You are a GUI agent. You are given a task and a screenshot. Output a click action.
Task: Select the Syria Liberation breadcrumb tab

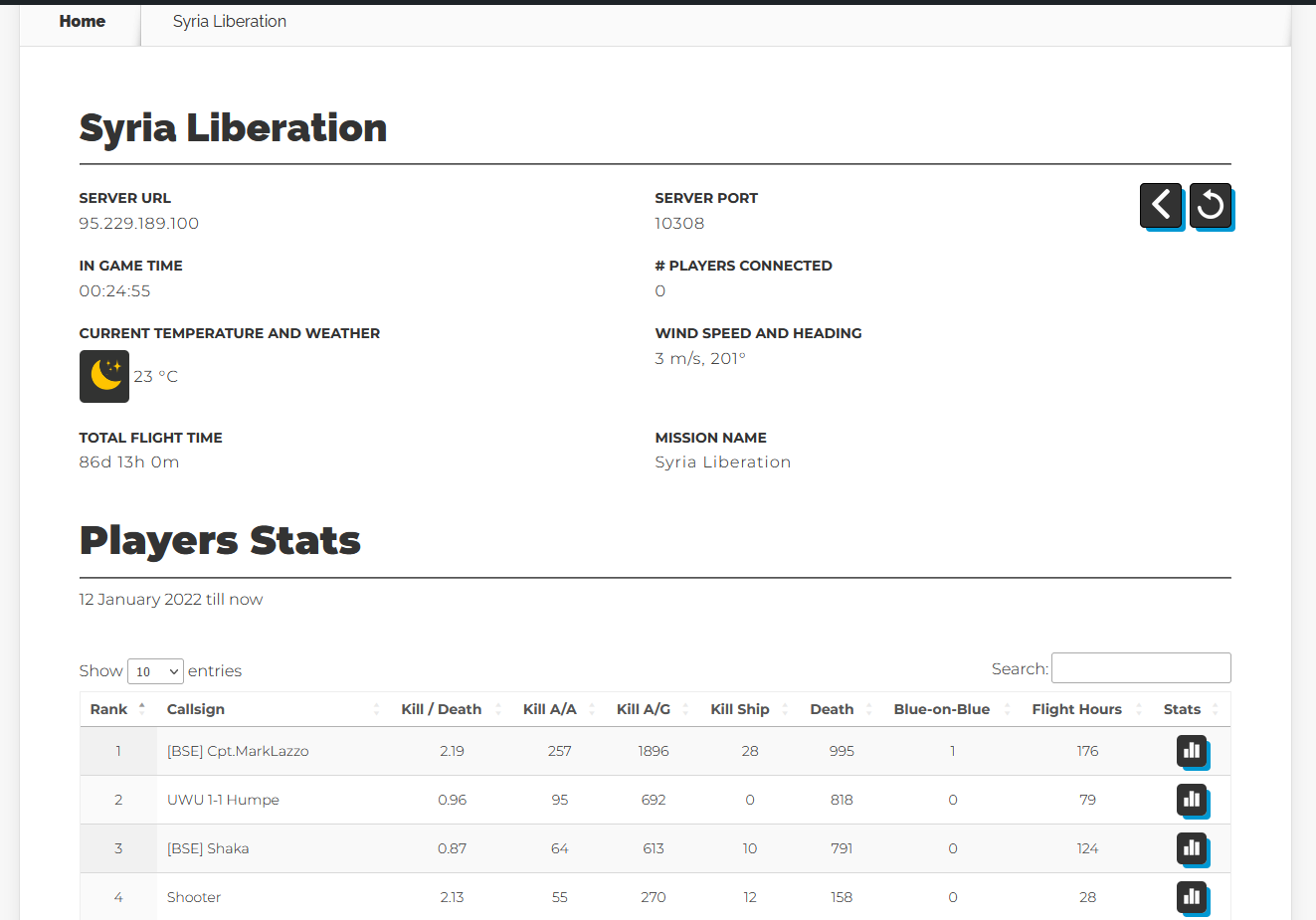click(230, 22)
